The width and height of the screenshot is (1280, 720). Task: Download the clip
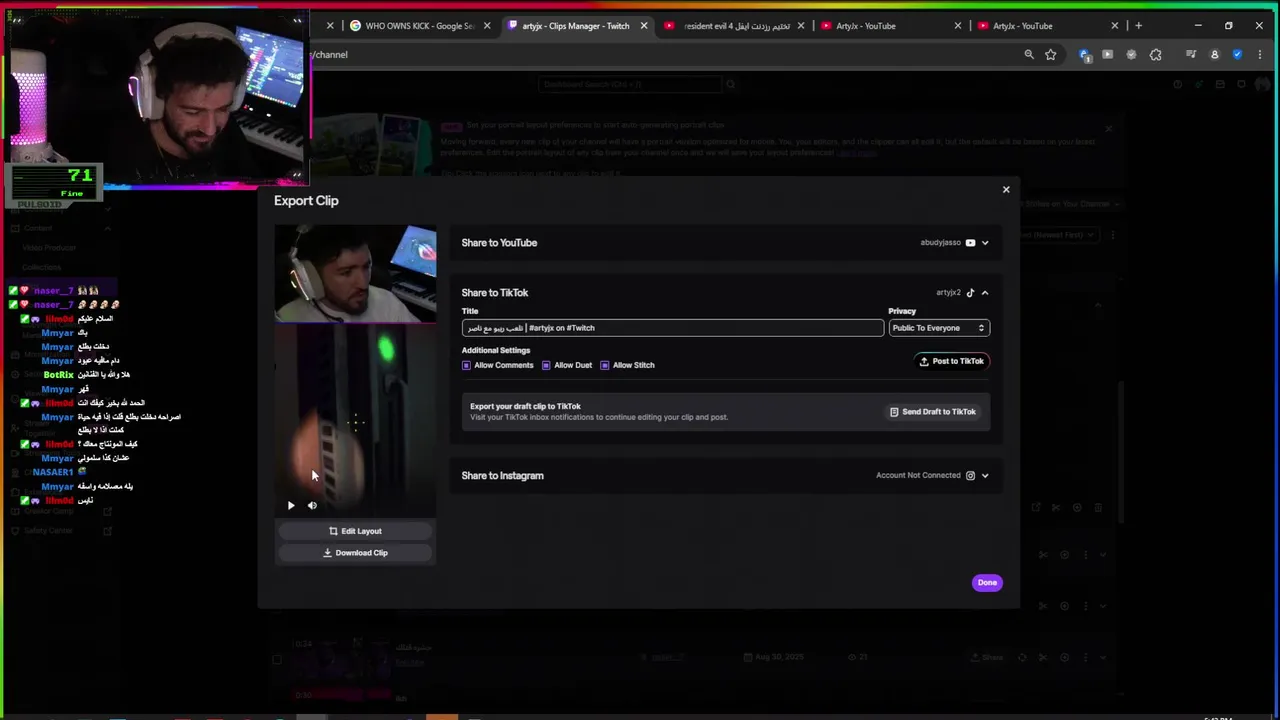(x=355, y=553)
